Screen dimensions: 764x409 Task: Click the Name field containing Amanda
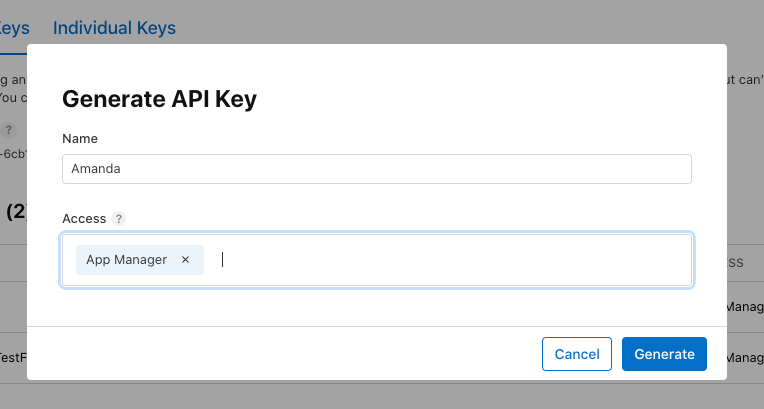(377, 169)
